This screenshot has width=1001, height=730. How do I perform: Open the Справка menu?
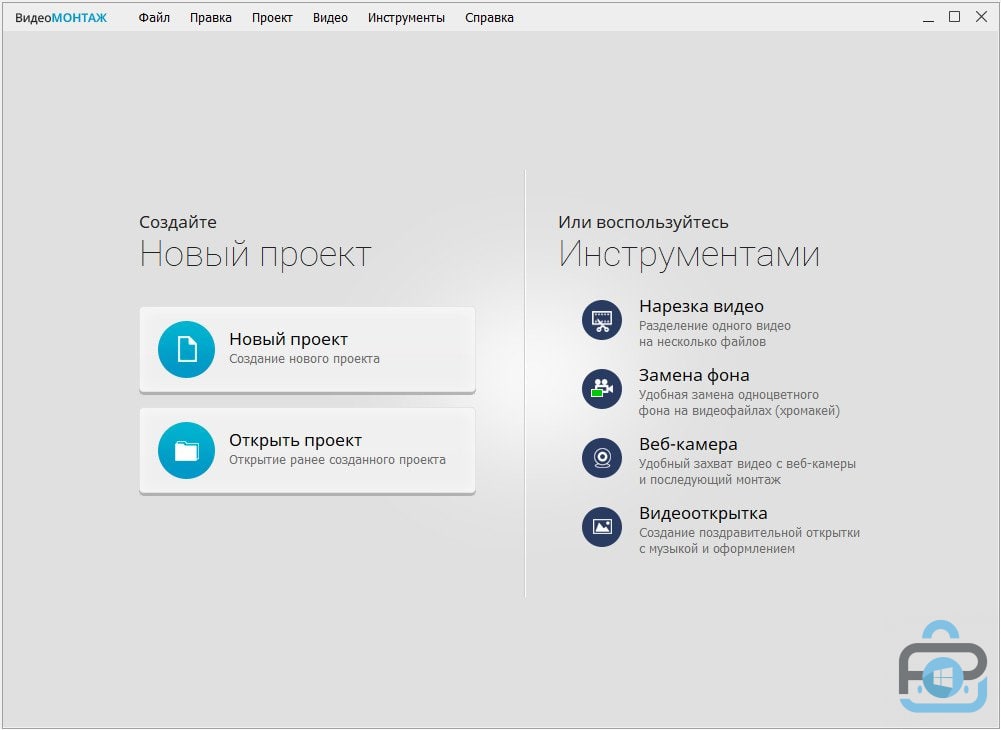pyautogui.click(x=489, y=18)
